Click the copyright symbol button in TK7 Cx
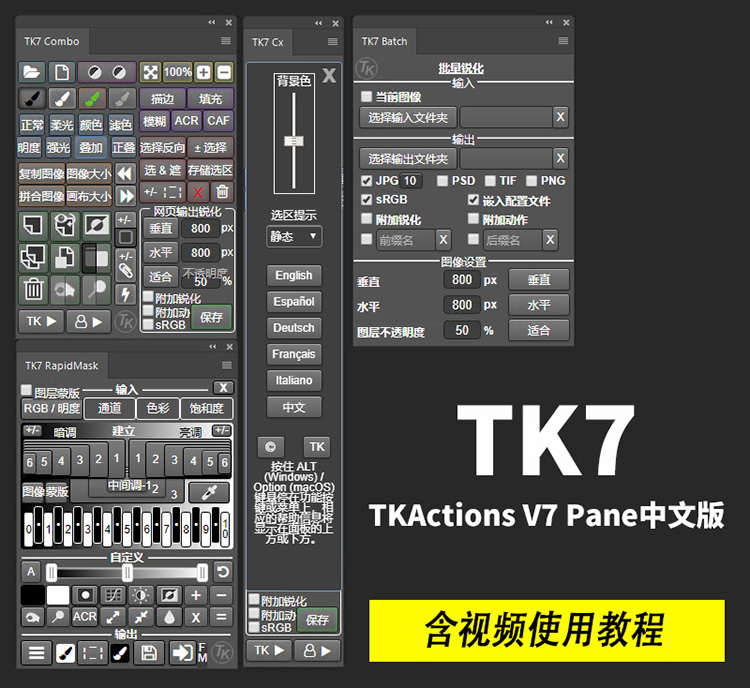This screenshot has width=750, height=688. tap(270, 447)
